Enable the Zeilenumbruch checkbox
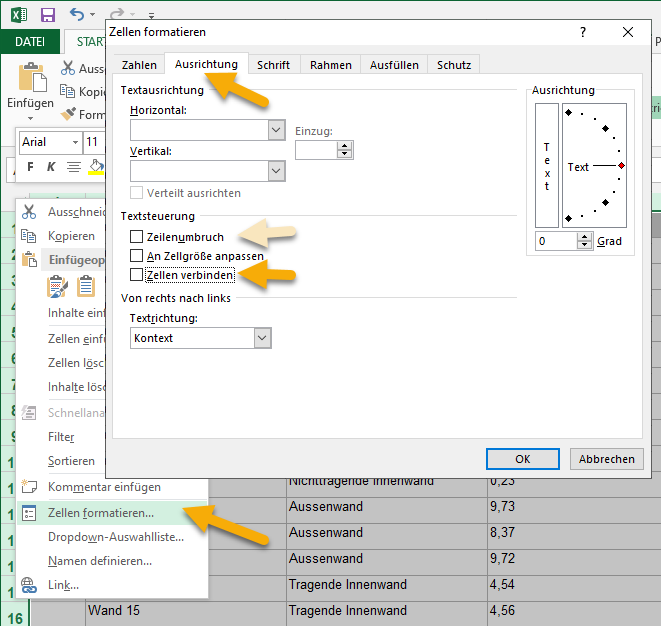The image size is (661, 626). click(136, 237)
